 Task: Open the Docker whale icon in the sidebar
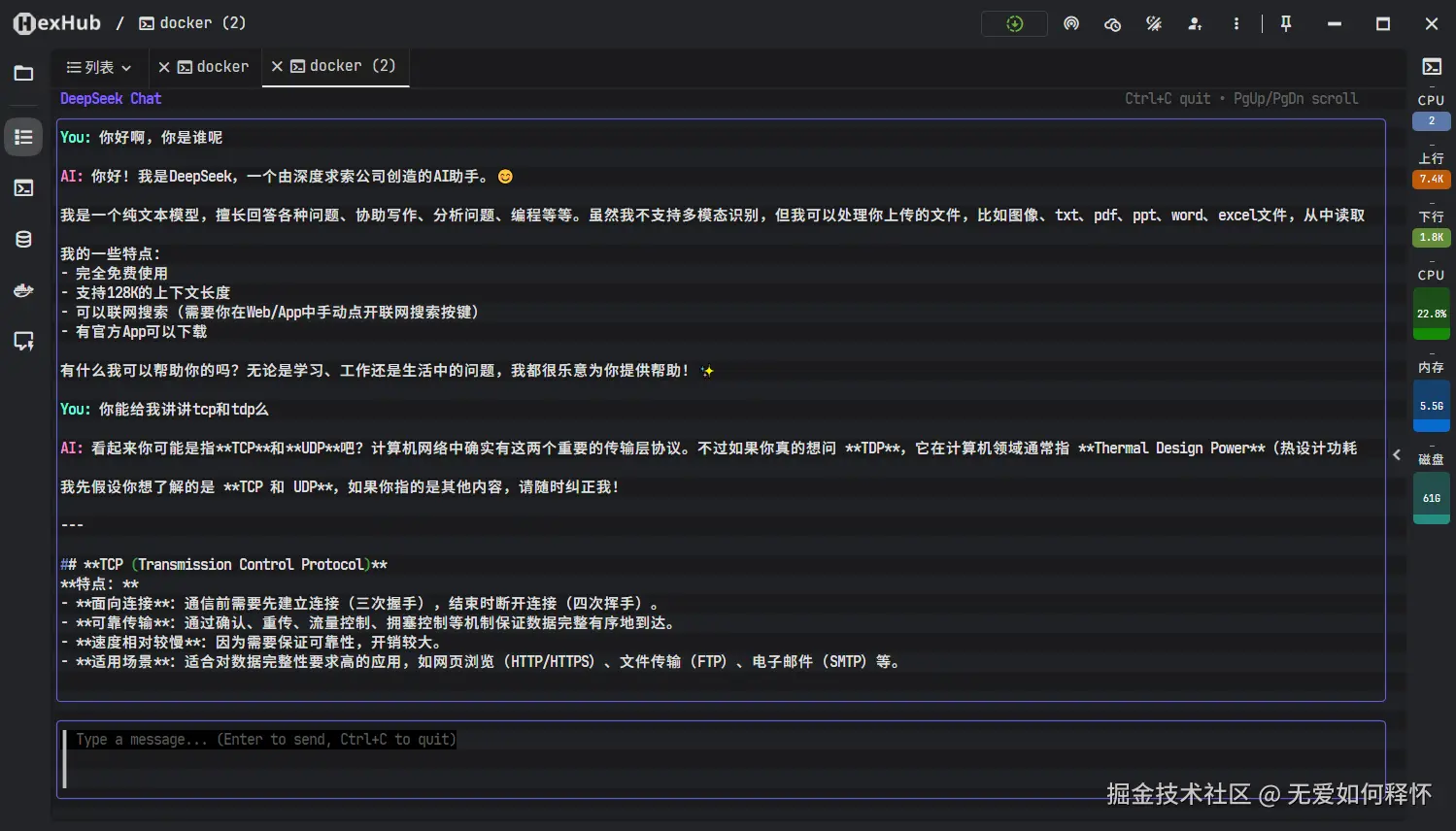click(x=23, y=290)
